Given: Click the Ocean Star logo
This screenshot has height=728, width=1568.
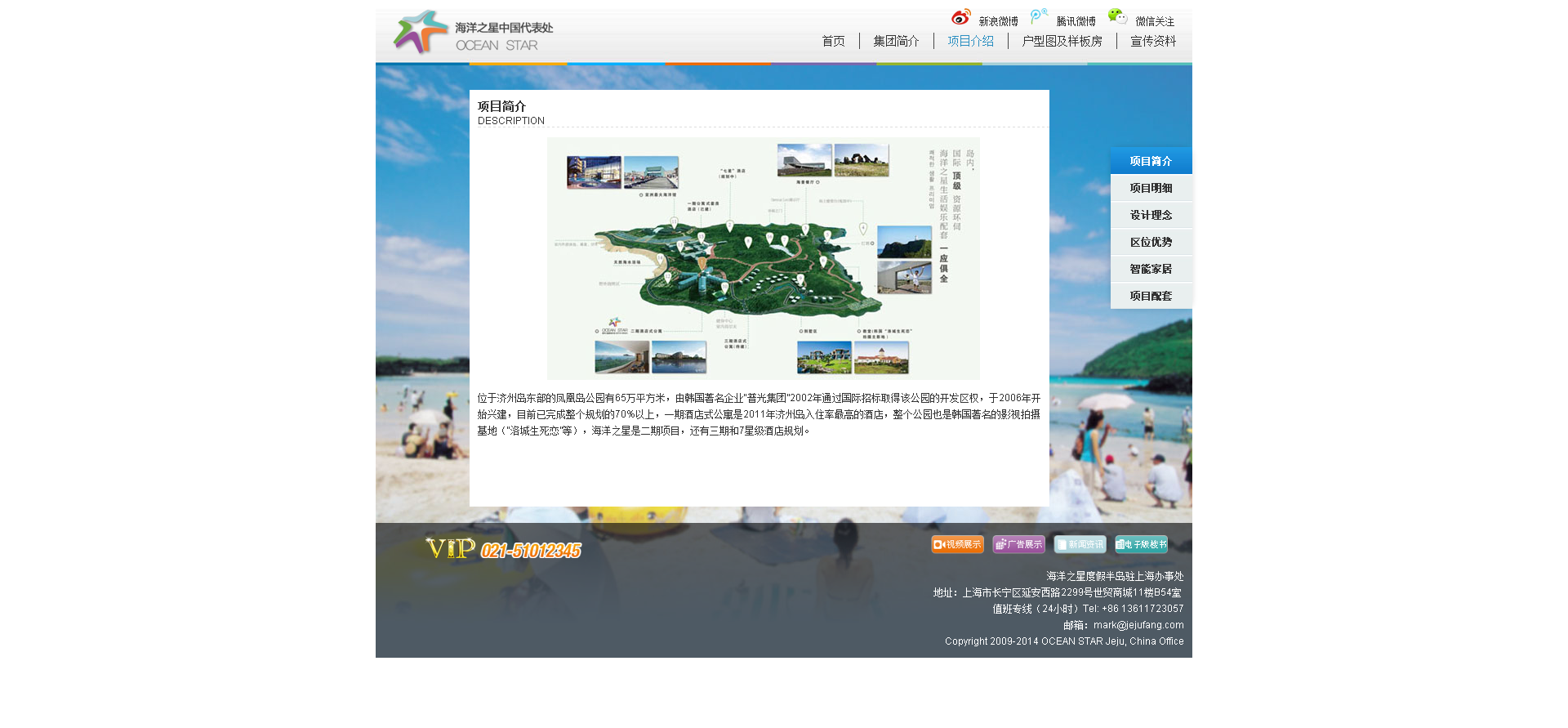Looking at the screenshot, I should point(472,33).
